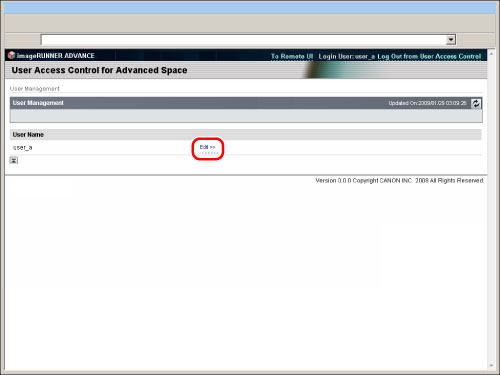Click the Login User: user_a text
The height and width of the screenshot is (375, 500).
point(347,56)
